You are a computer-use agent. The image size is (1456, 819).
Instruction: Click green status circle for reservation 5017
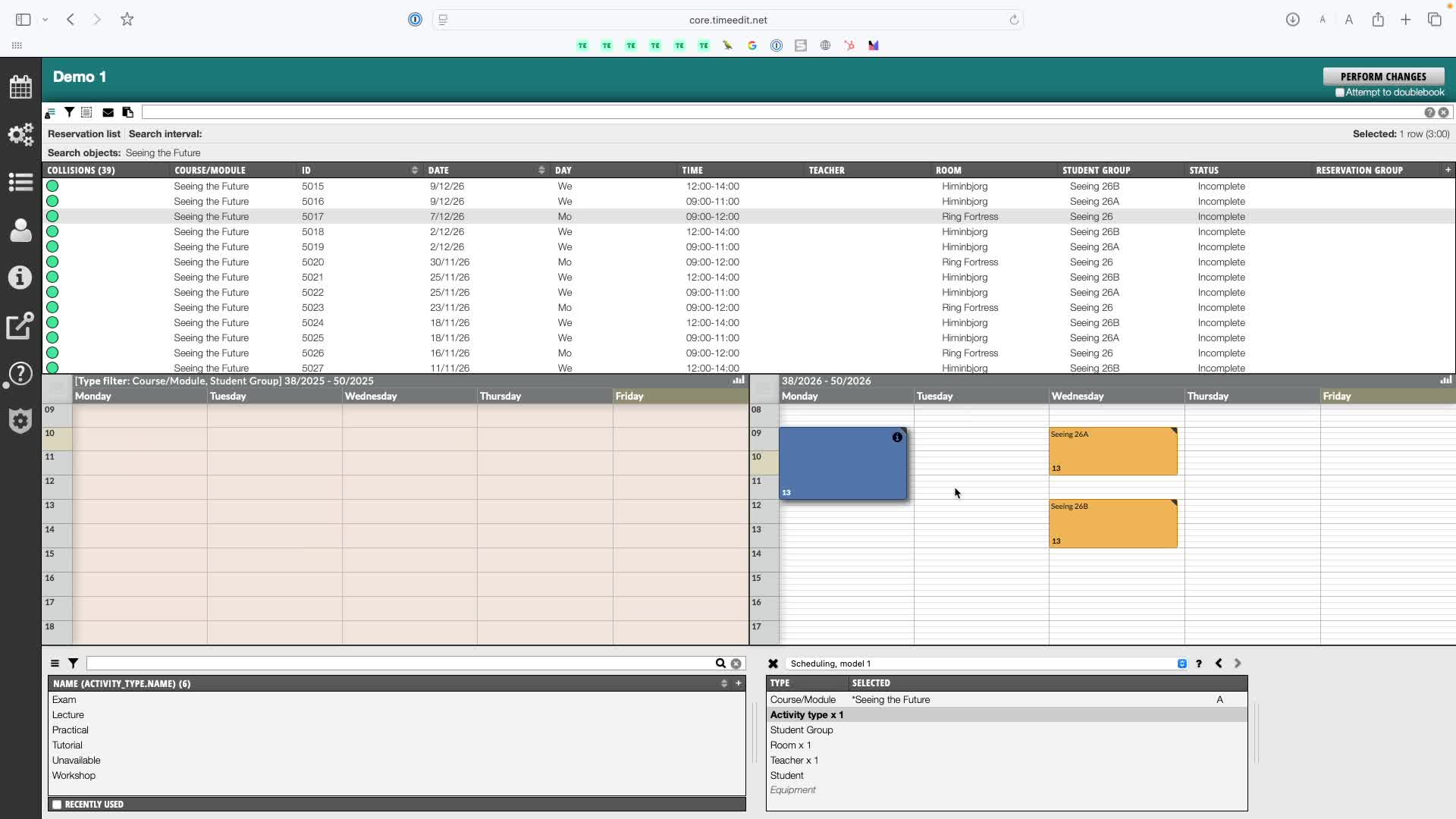[52, 216]
